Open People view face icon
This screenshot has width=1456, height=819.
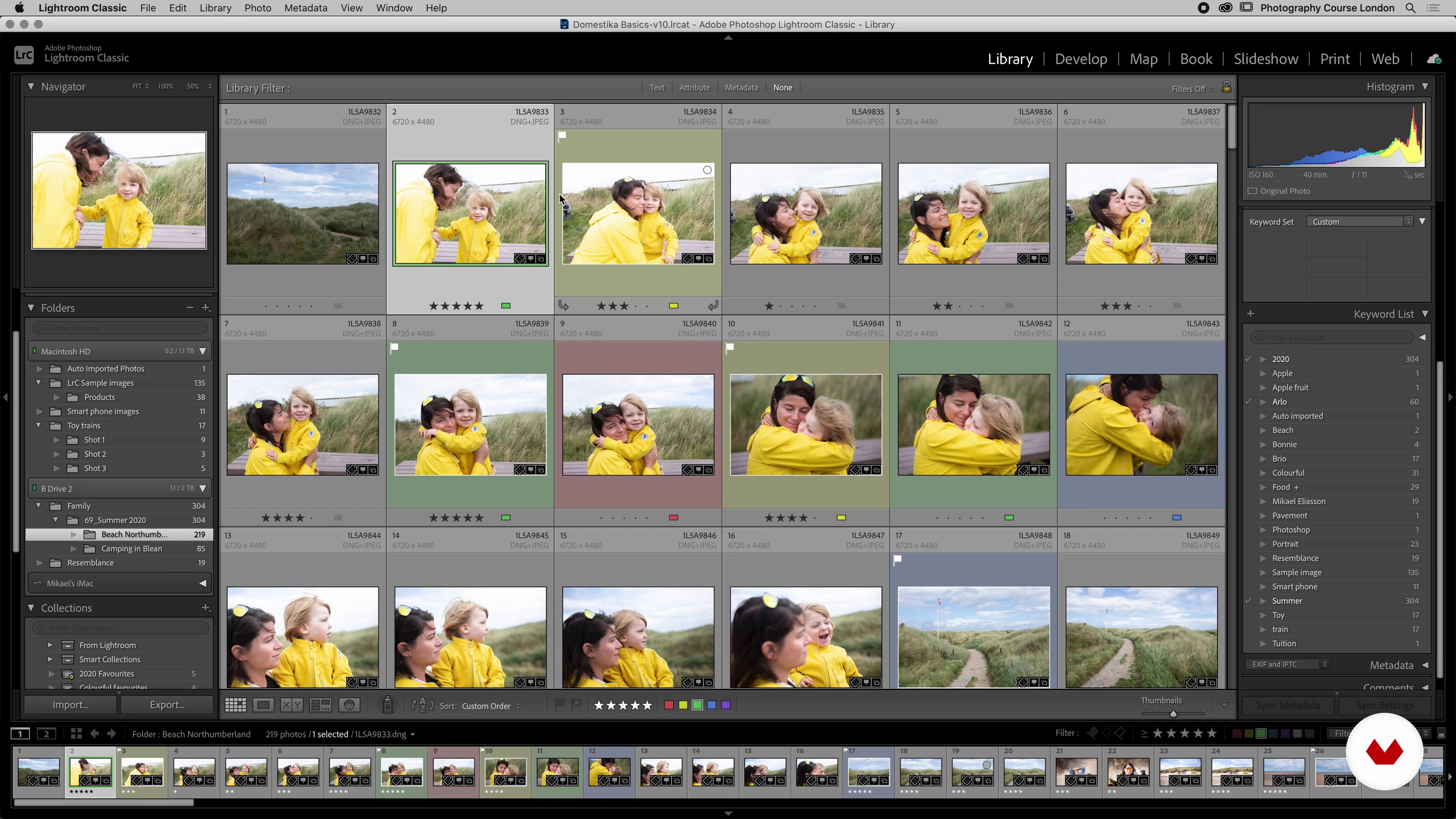(350, 705)
